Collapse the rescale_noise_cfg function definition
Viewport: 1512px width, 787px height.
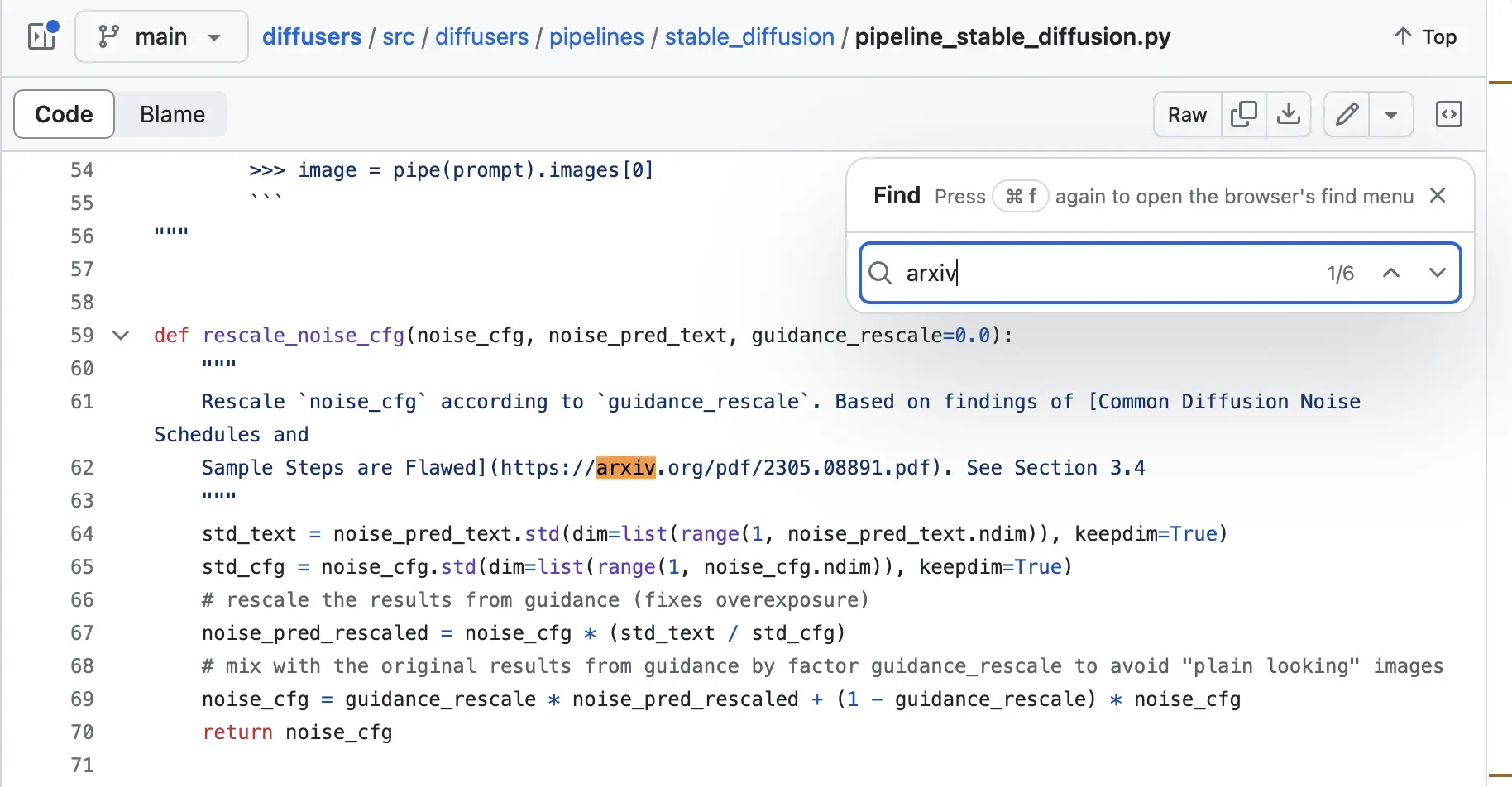click(120, 336)
